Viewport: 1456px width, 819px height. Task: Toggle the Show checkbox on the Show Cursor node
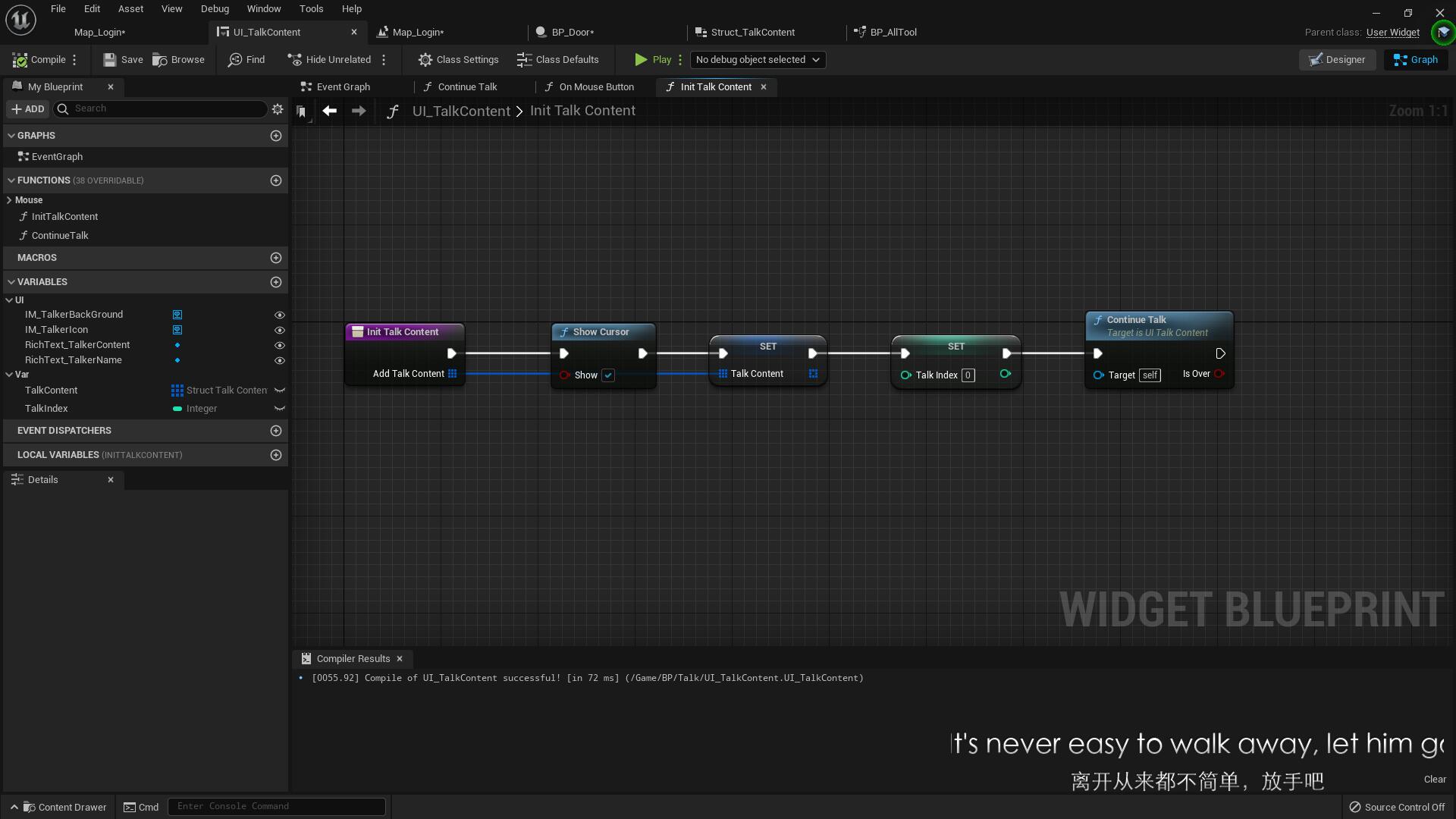(x=608, y=375)
